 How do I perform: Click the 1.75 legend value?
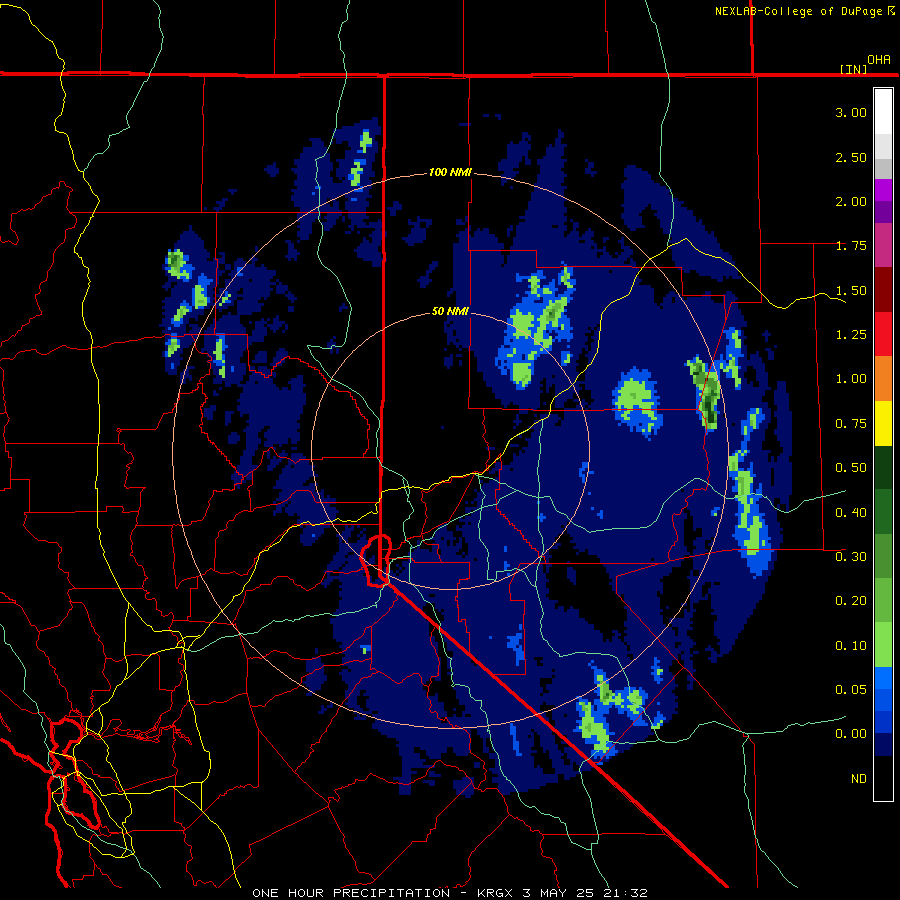pos(851,246)
